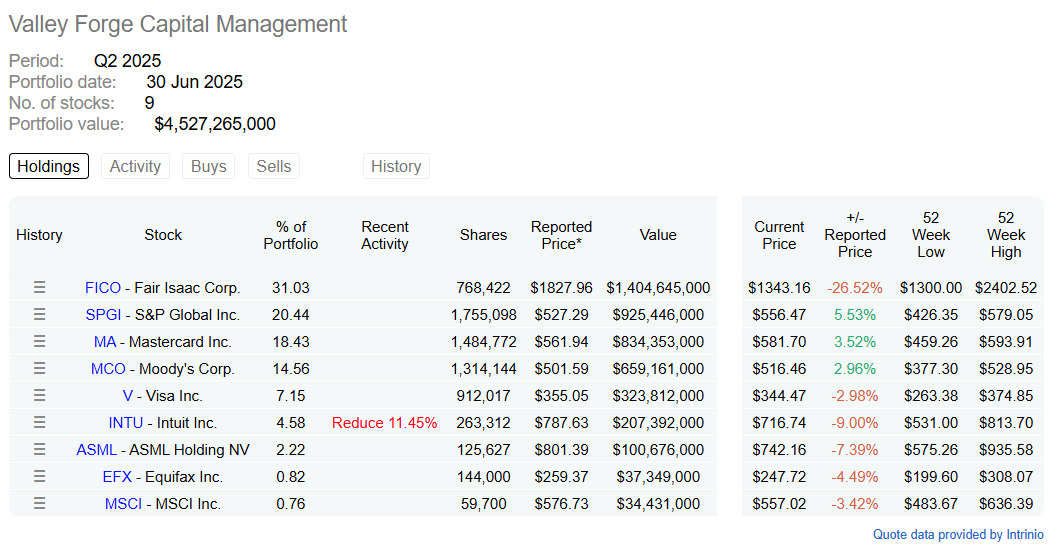This screenshot has height=547, width=1057.
Task: Open the History tab
Action: tap(396, 166)
